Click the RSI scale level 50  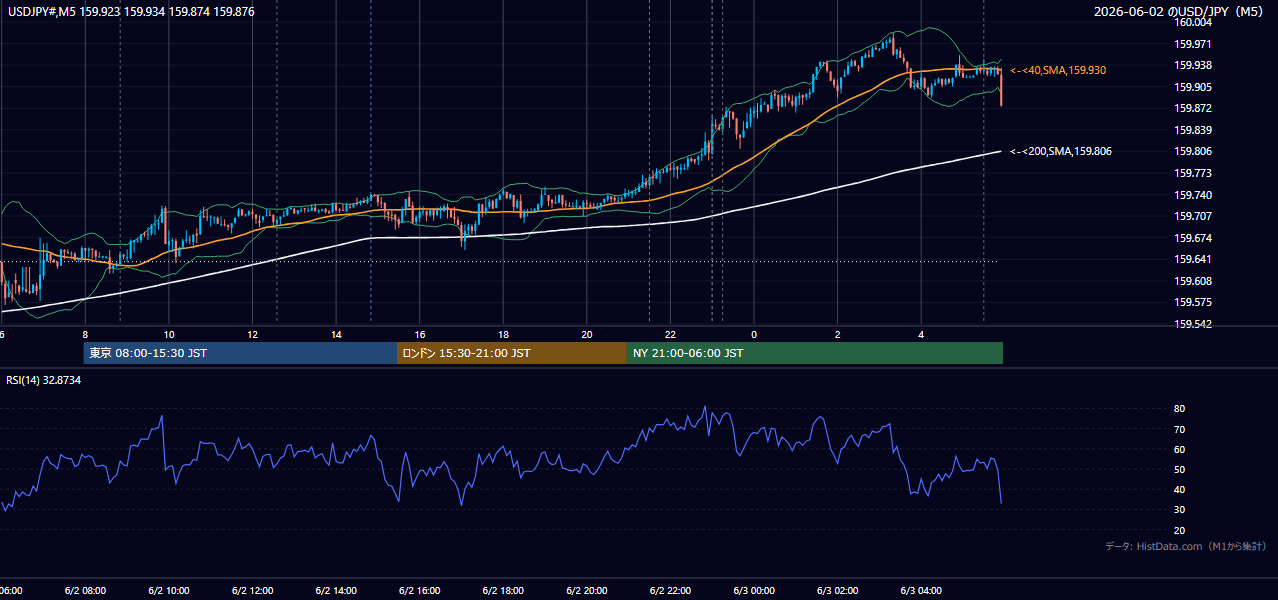point(1179,469)
